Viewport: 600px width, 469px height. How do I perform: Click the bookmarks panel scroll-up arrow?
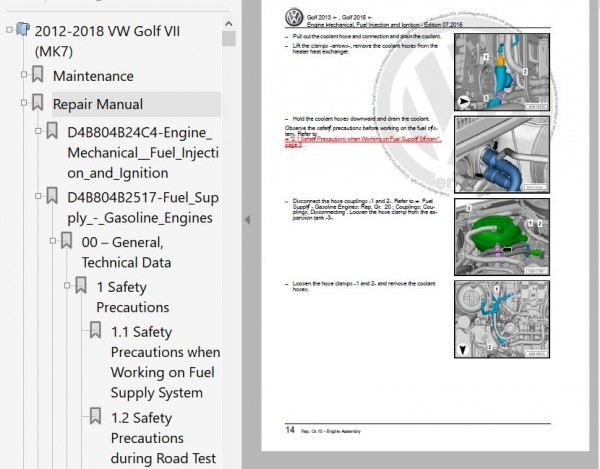[x=229, y=24]
